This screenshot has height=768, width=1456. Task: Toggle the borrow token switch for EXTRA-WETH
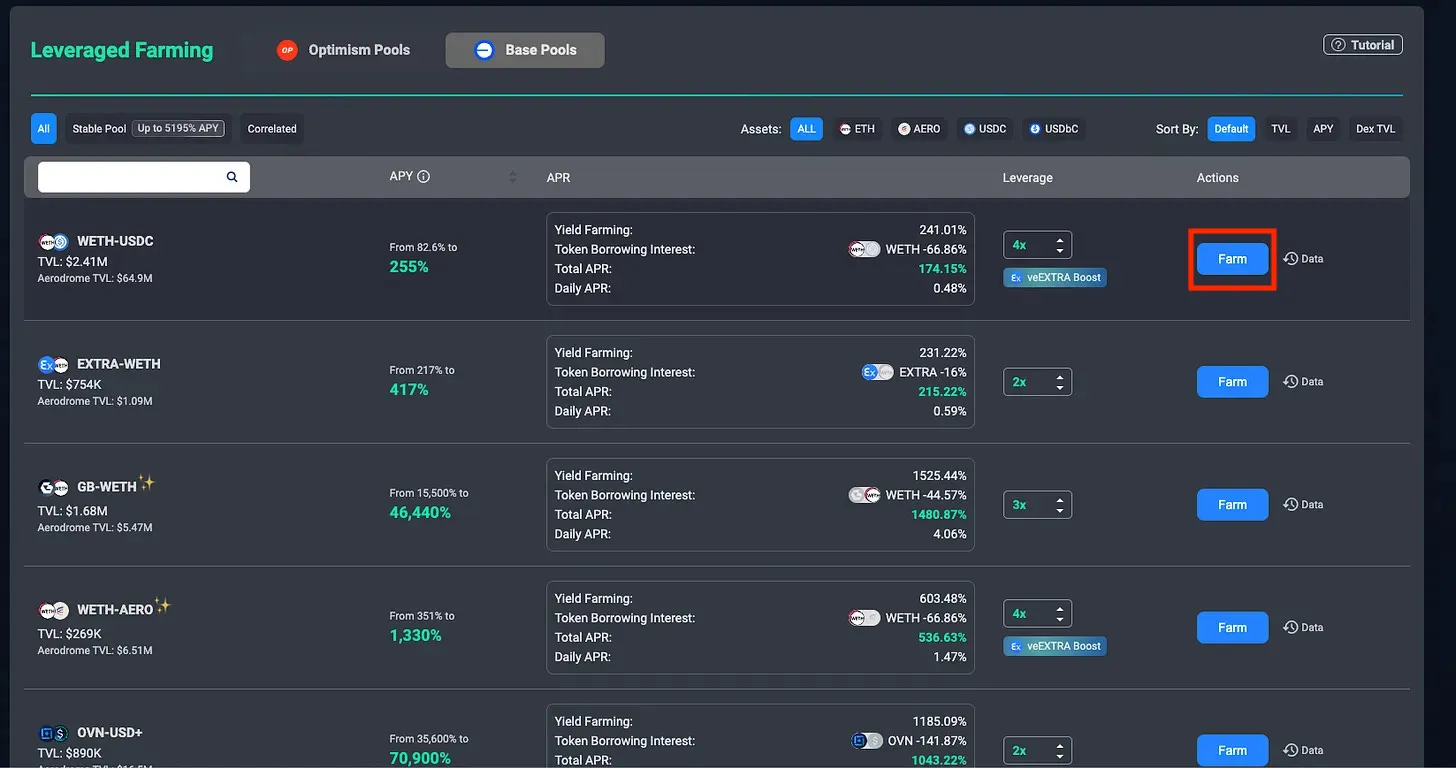878,372
